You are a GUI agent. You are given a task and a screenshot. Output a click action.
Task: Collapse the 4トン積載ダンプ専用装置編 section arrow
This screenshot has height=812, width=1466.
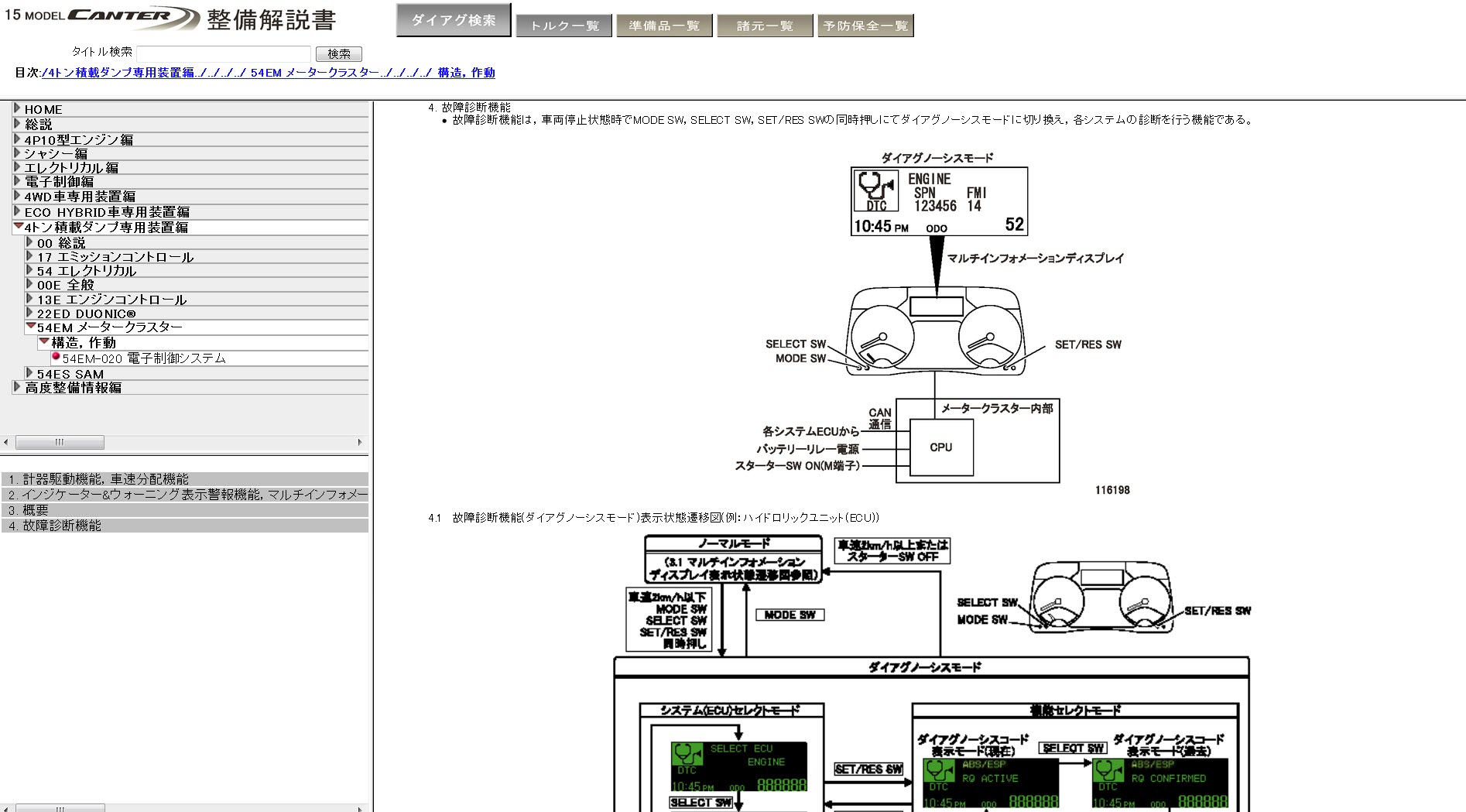18,227
